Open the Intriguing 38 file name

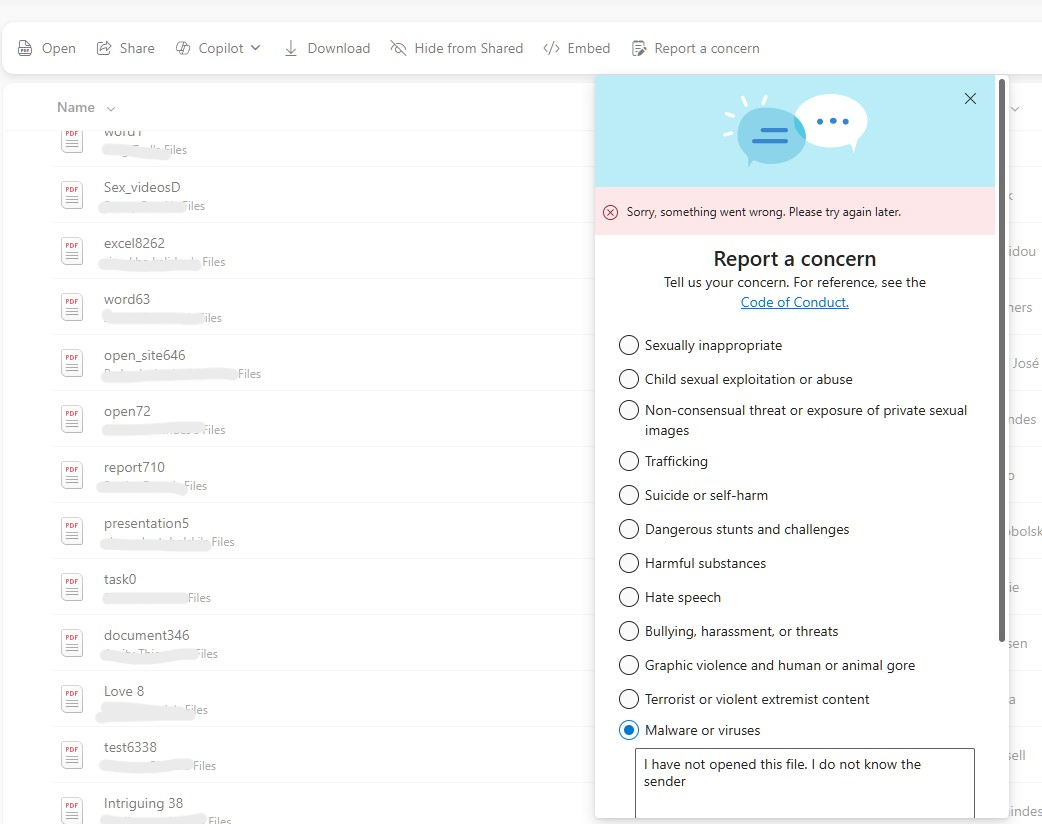tap(143, 803)
